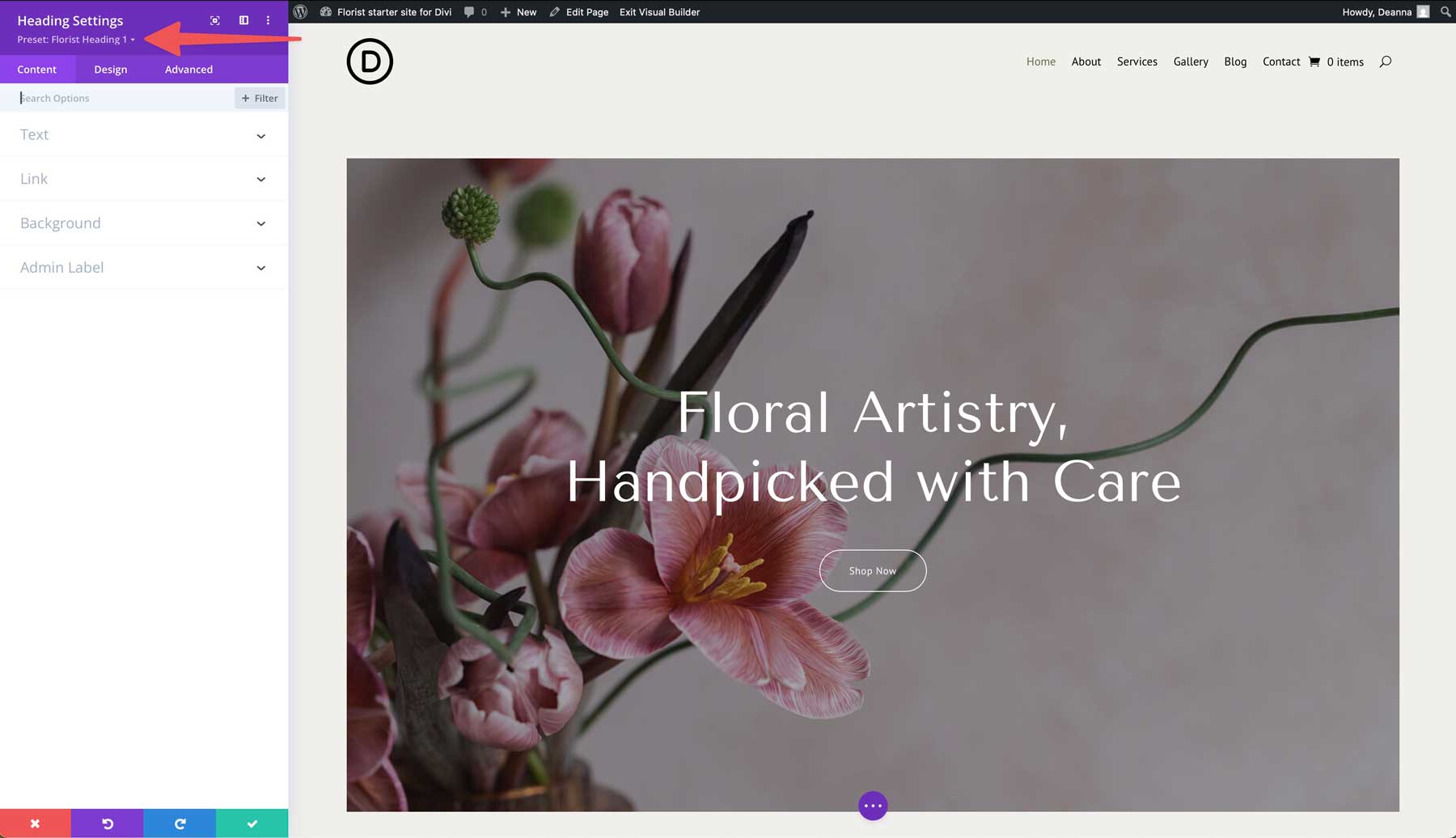
Task: Open the WordPress logo menu in admin bar
Action: (300, 11)
